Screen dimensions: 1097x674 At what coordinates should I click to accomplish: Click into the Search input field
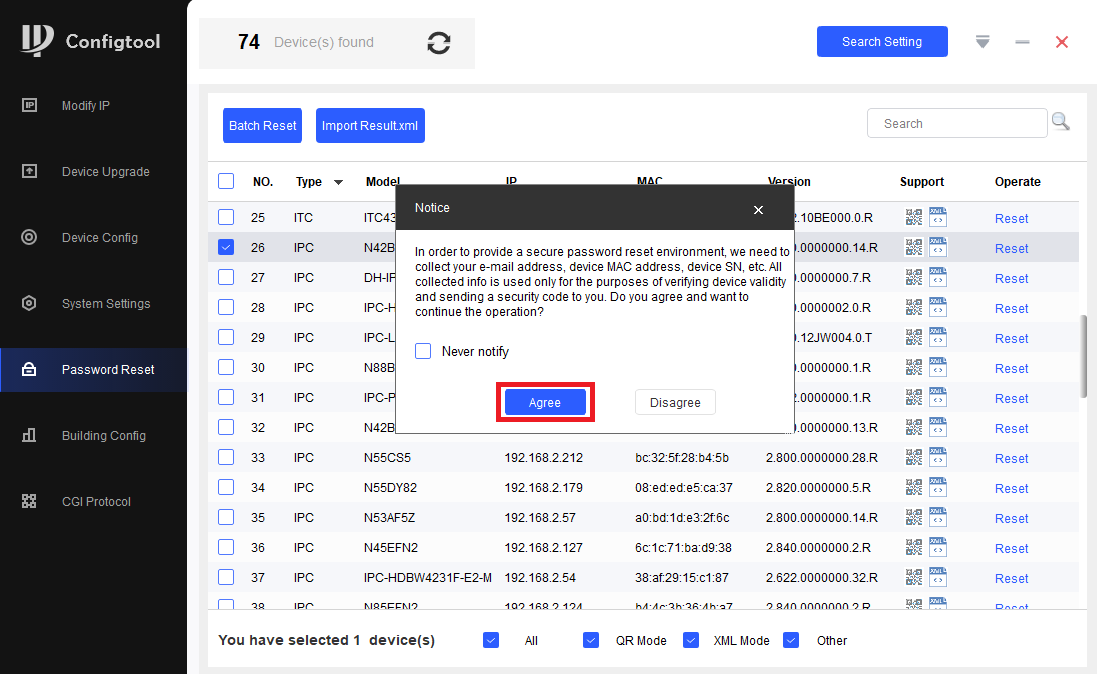tap(957, 123)
